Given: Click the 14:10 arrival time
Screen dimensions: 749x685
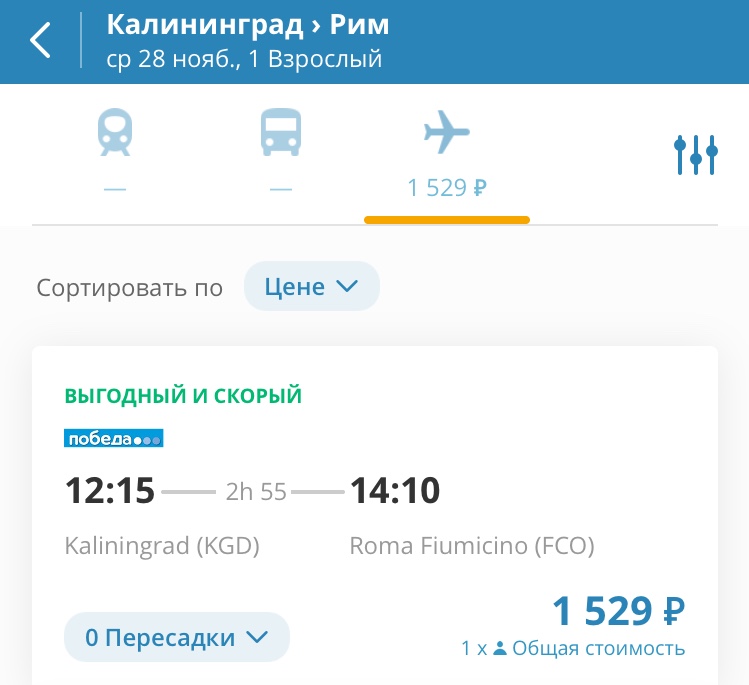Looking at the screenshot, I should (x=395, y=491).
